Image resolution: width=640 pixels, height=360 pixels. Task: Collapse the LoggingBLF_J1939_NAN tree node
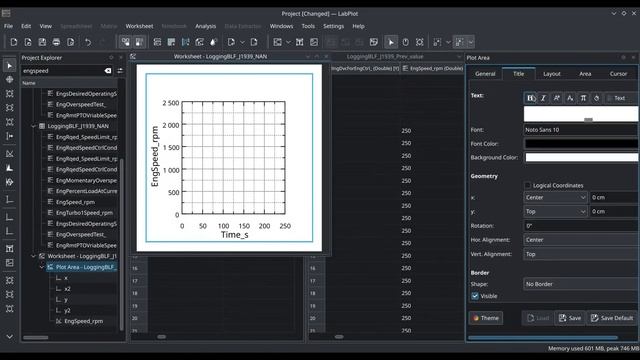34,126
